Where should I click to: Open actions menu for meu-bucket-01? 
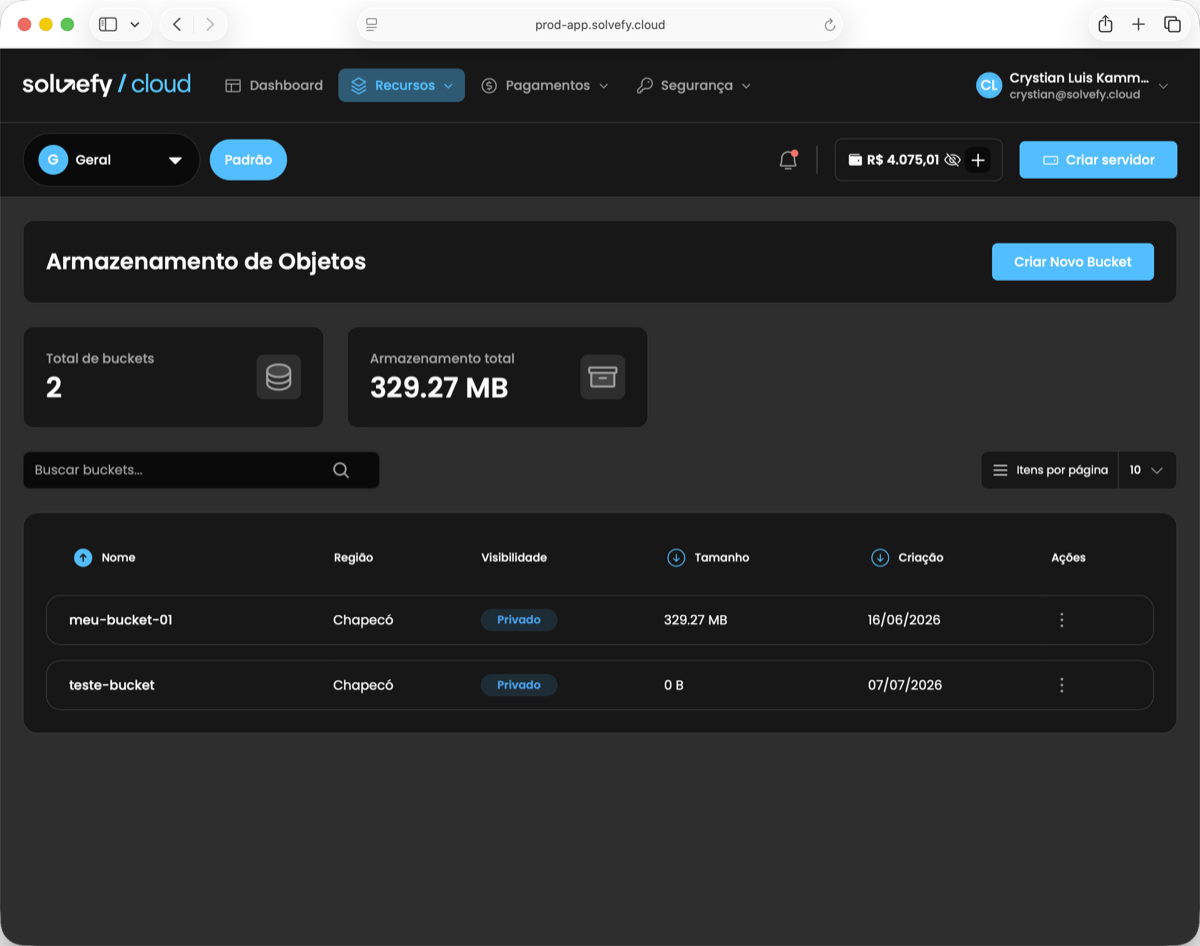click(x=1061, y=620)
